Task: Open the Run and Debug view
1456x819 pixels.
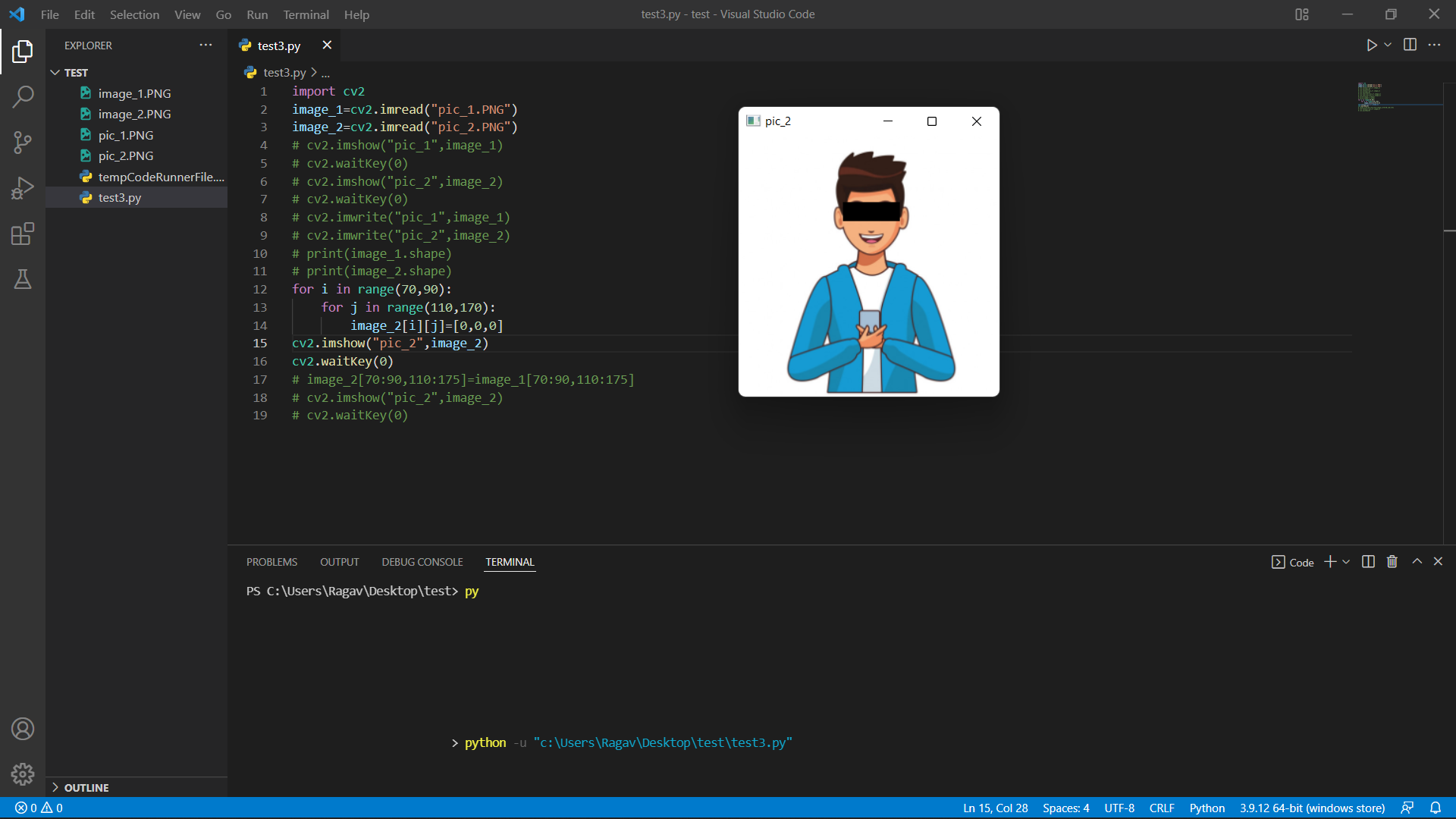Action: pyautogui.click(x=23, y=188)
